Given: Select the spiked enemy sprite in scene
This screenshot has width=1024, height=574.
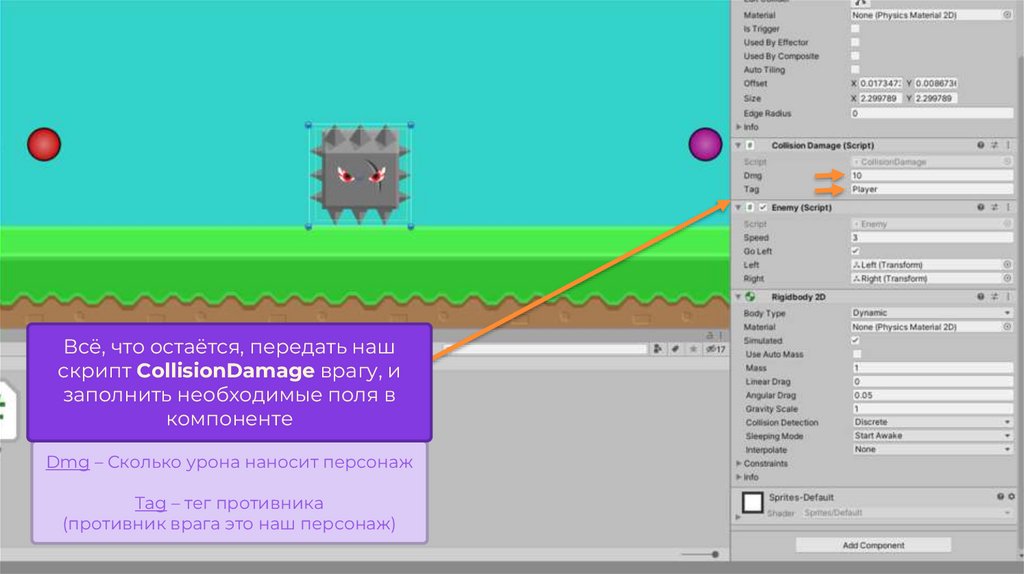Looking at the screenshot, I should (x=360, y=175).
